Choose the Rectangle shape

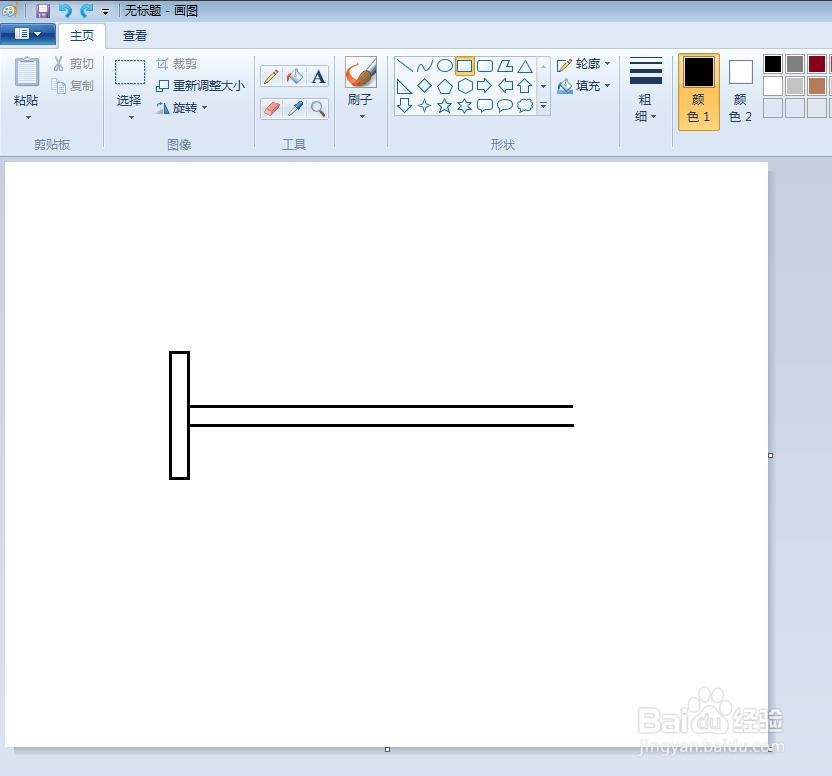click(x=465, y=66)
